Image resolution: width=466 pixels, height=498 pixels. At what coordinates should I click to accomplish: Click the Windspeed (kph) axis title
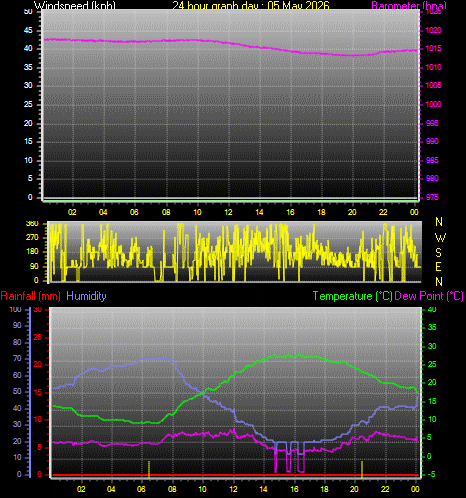(75, 5)
